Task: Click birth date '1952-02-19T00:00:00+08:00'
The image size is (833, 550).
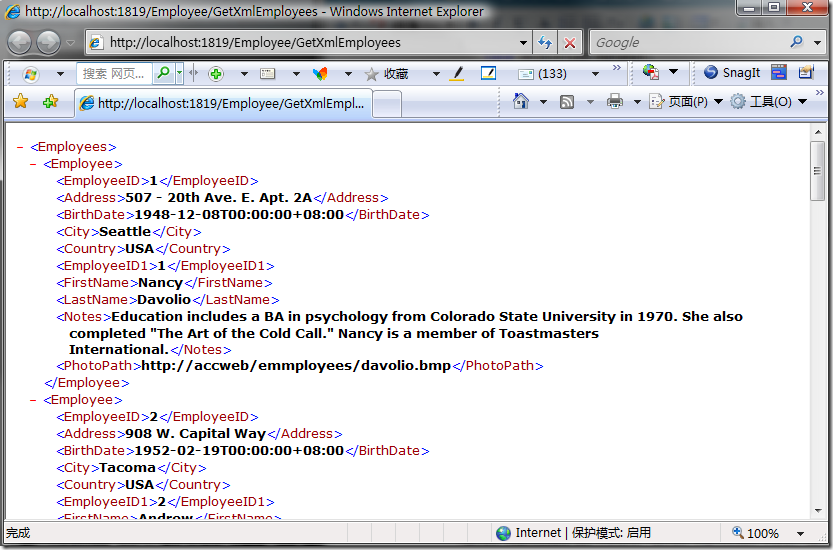Action: click(239, 451)
